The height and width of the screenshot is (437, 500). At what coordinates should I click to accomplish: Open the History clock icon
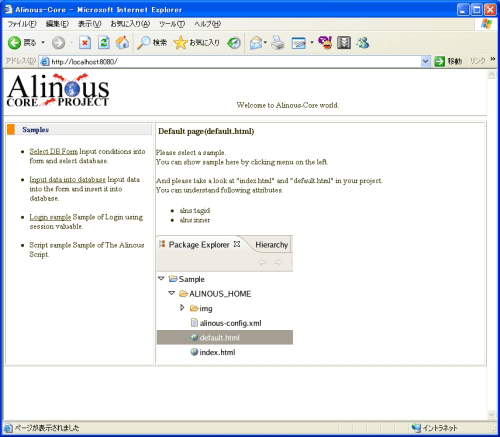point(234,43)
